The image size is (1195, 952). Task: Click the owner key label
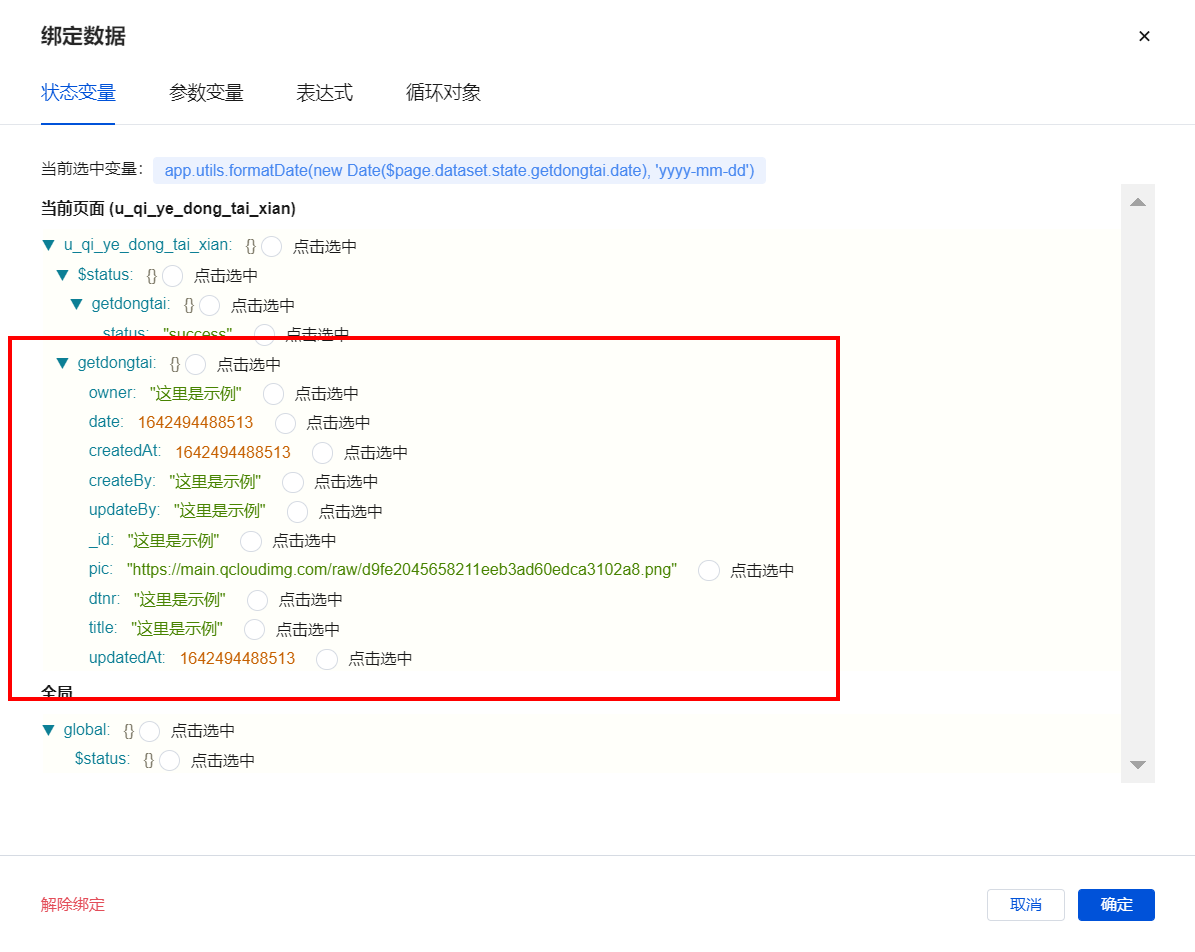pos(112,393)
